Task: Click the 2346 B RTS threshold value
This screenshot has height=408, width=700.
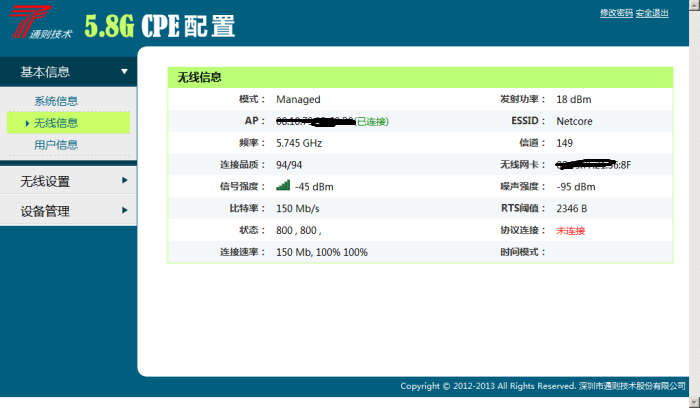Action: 571,209
